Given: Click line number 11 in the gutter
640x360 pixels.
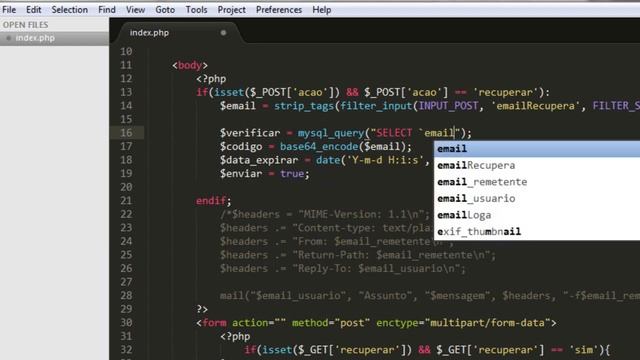Looking at the screenshot, I should [x=126, y=65].
